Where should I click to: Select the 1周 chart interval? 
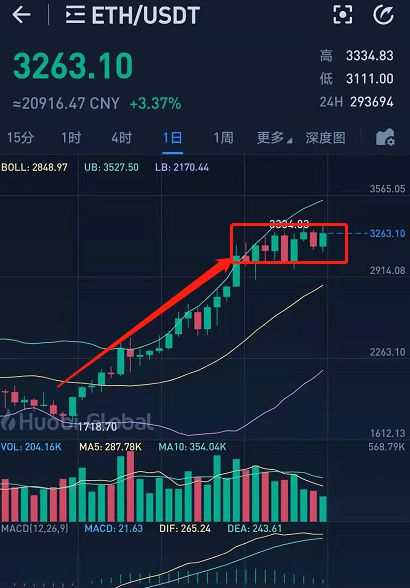pyautogui.click(x=223, y=138)
